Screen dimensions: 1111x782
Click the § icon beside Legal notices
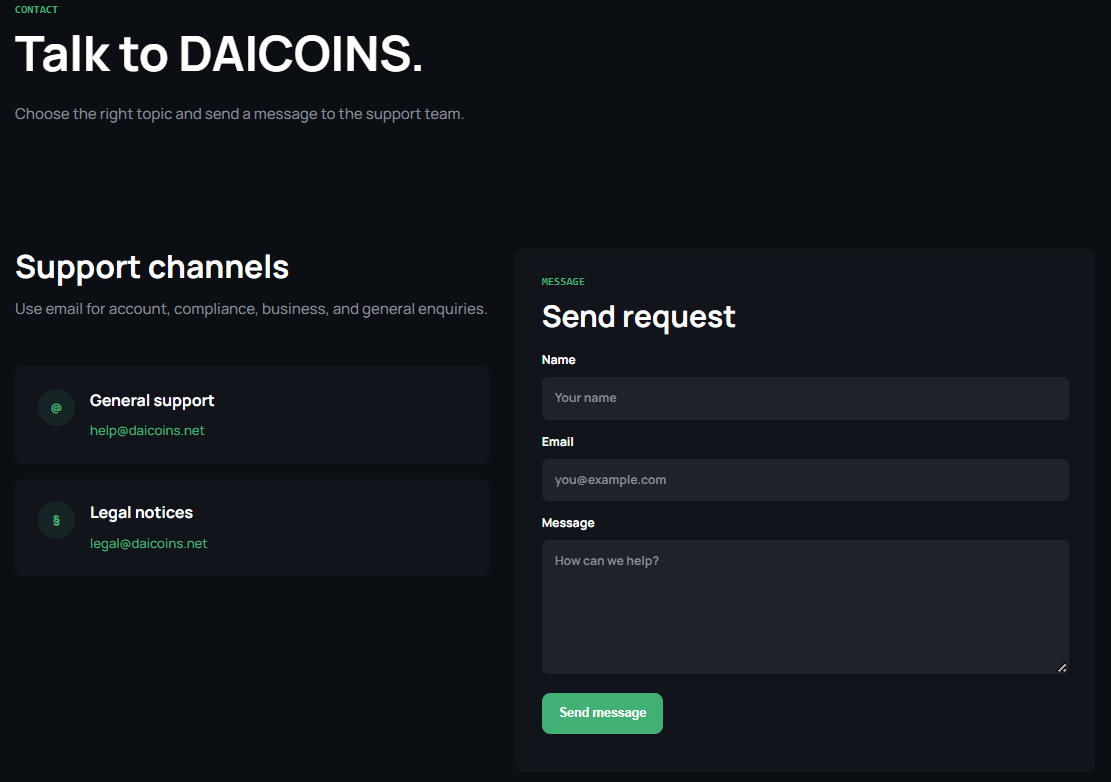pos(57,521)
